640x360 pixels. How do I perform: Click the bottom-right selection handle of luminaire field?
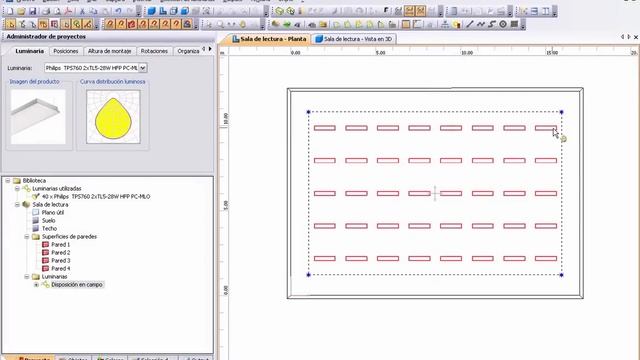point(562,275)
